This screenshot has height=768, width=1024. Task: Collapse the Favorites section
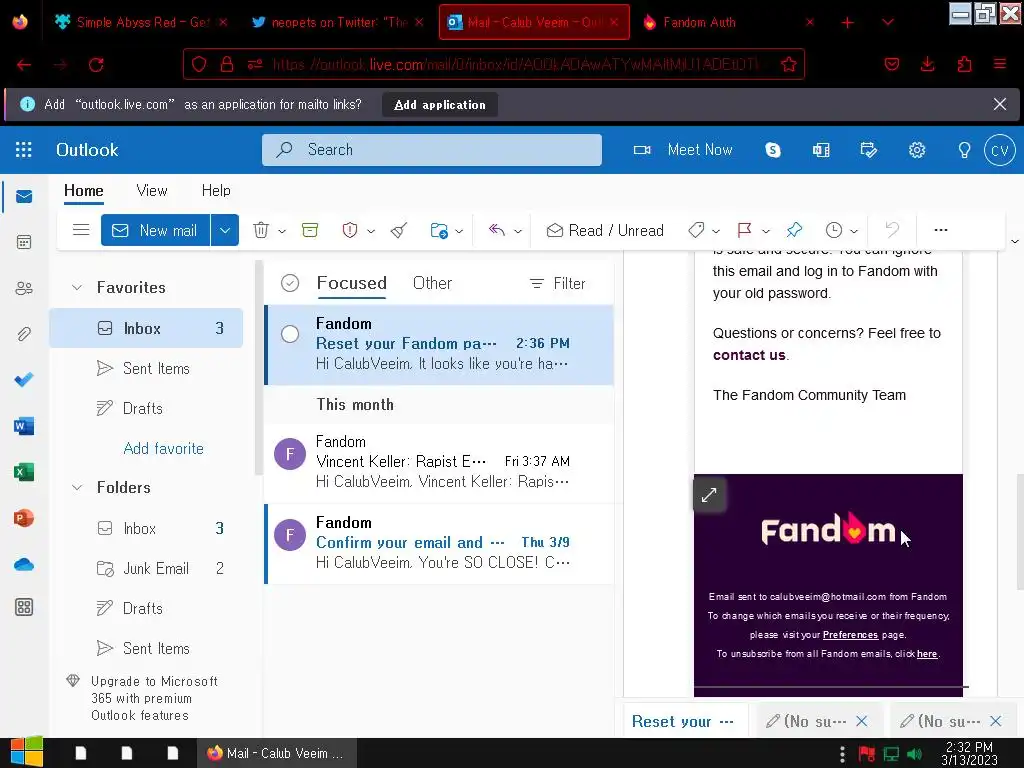click(x=77, y=287)
